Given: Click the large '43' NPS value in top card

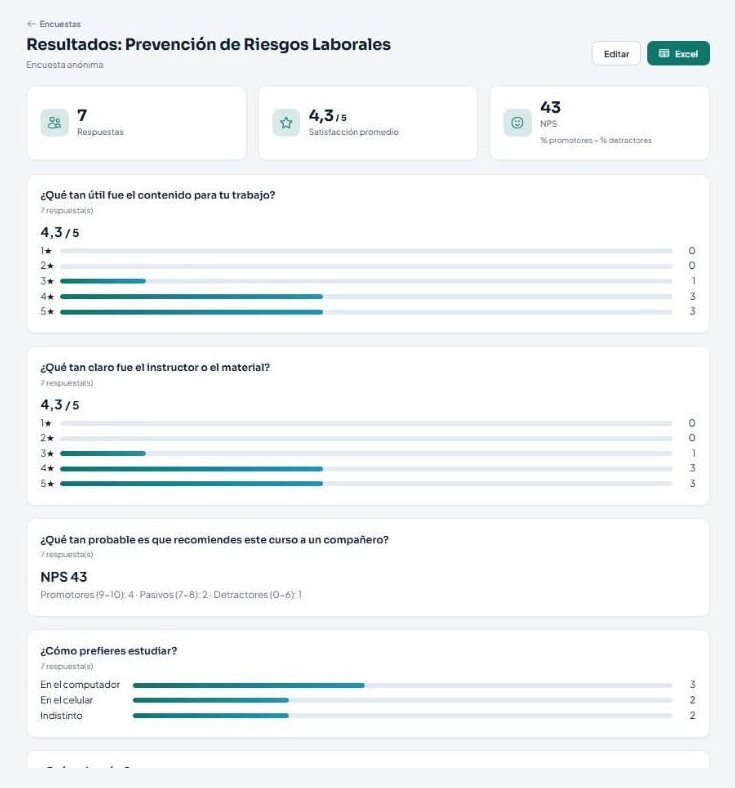Looking at the screenshot, I should coord(551,107).
